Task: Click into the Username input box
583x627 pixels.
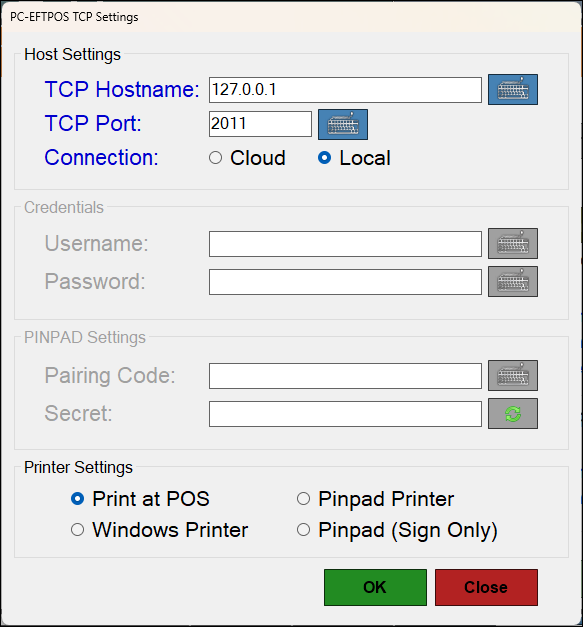Action: (345, 244)
